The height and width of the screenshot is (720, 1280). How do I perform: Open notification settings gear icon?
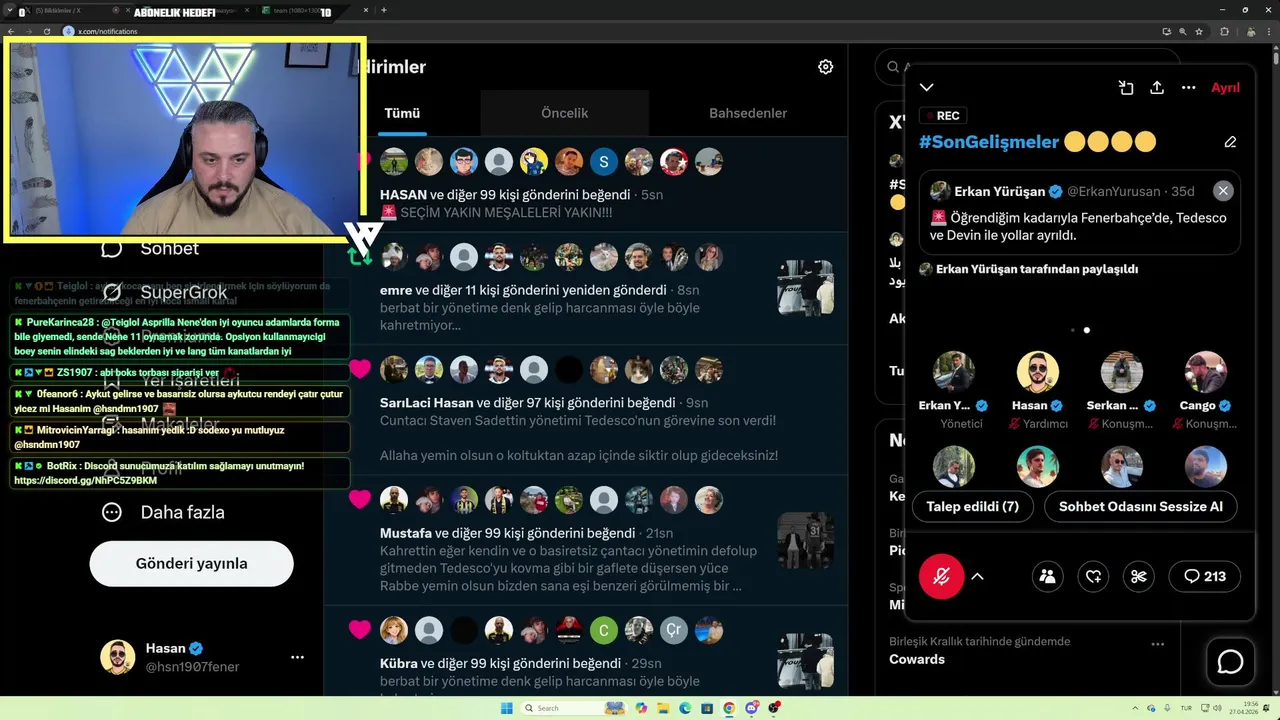tap(825, 67)
